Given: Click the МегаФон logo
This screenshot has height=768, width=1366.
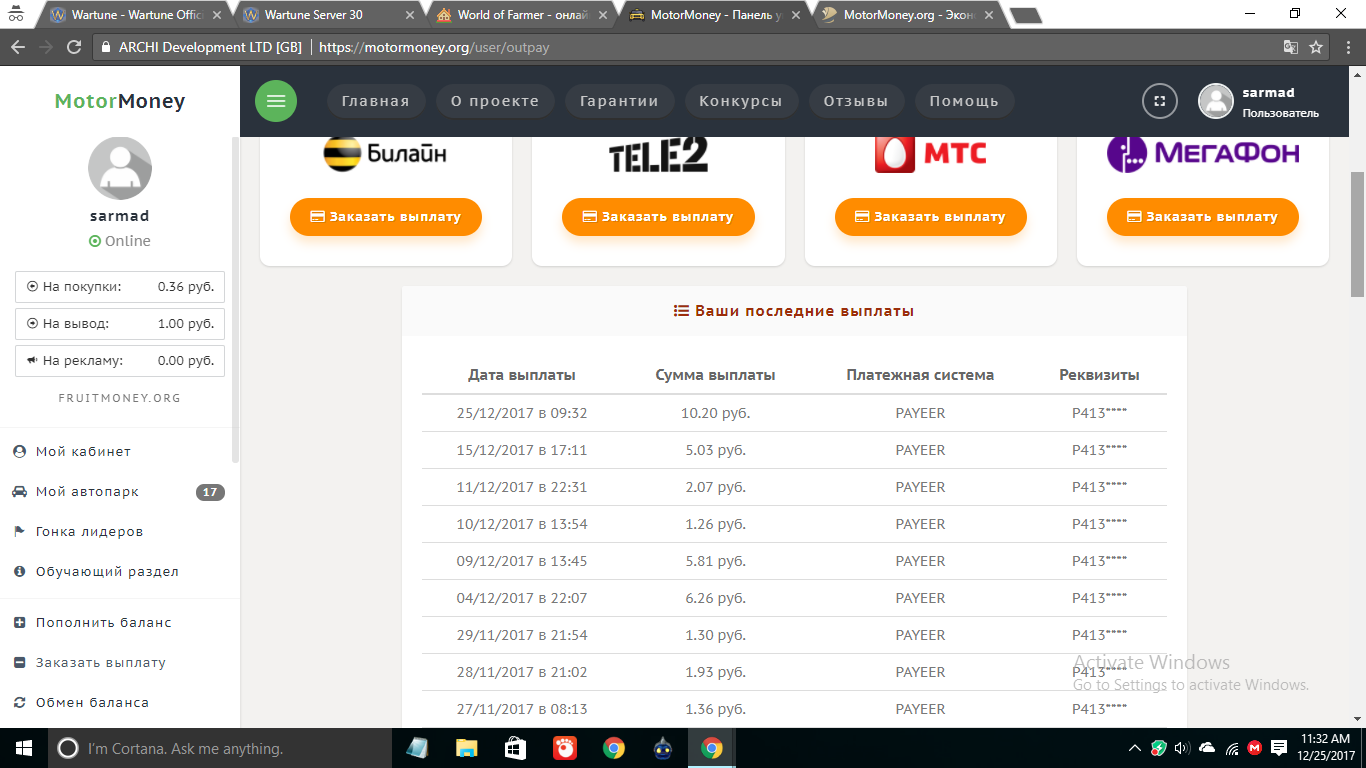Looking at the screenshot, I should [1203, 153].
